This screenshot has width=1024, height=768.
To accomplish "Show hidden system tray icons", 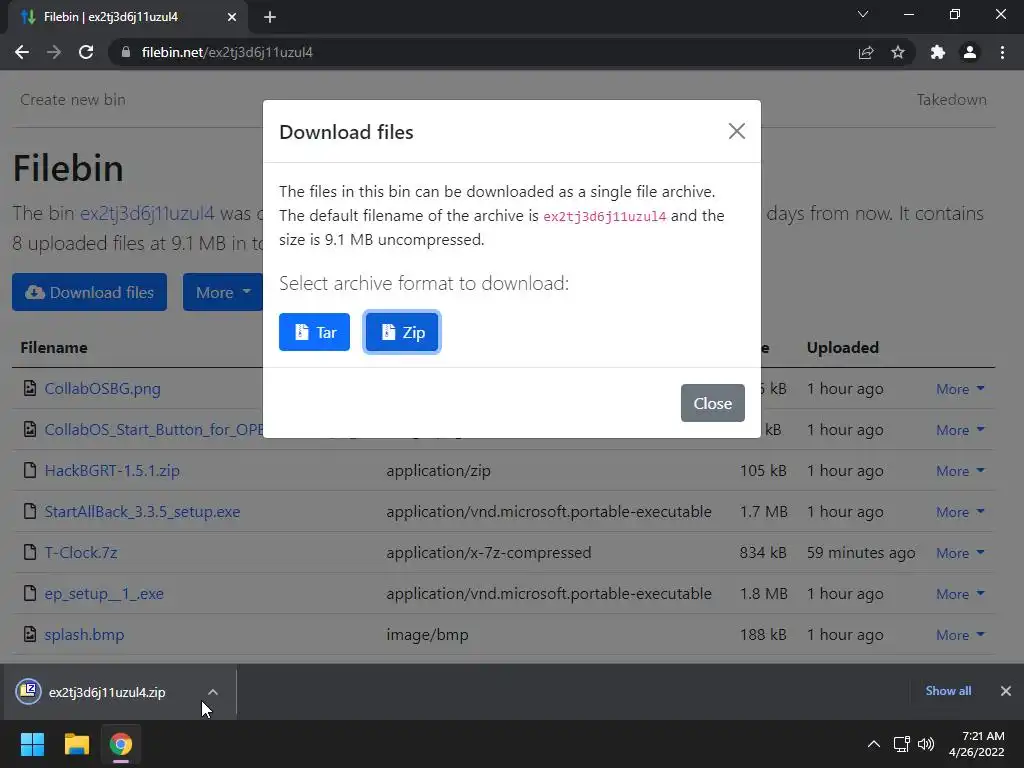I will click(874, 744).
